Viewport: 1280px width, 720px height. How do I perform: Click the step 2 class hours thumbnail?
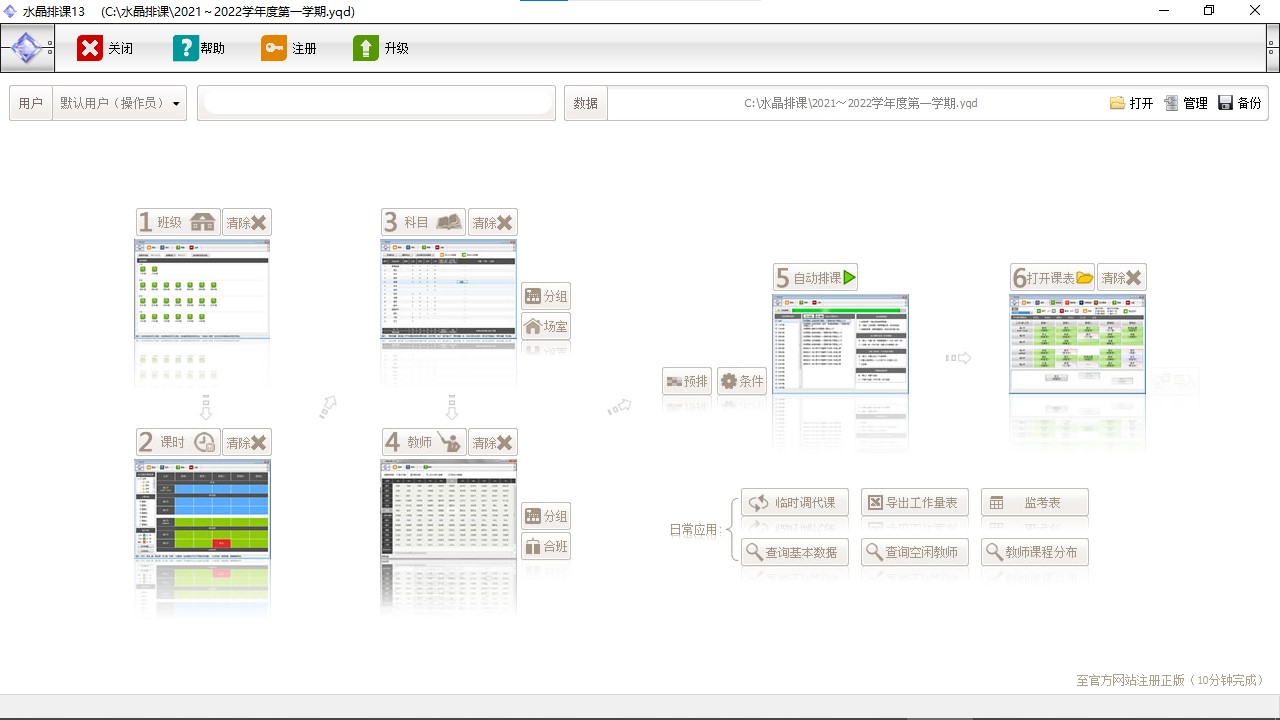[203, 508]
